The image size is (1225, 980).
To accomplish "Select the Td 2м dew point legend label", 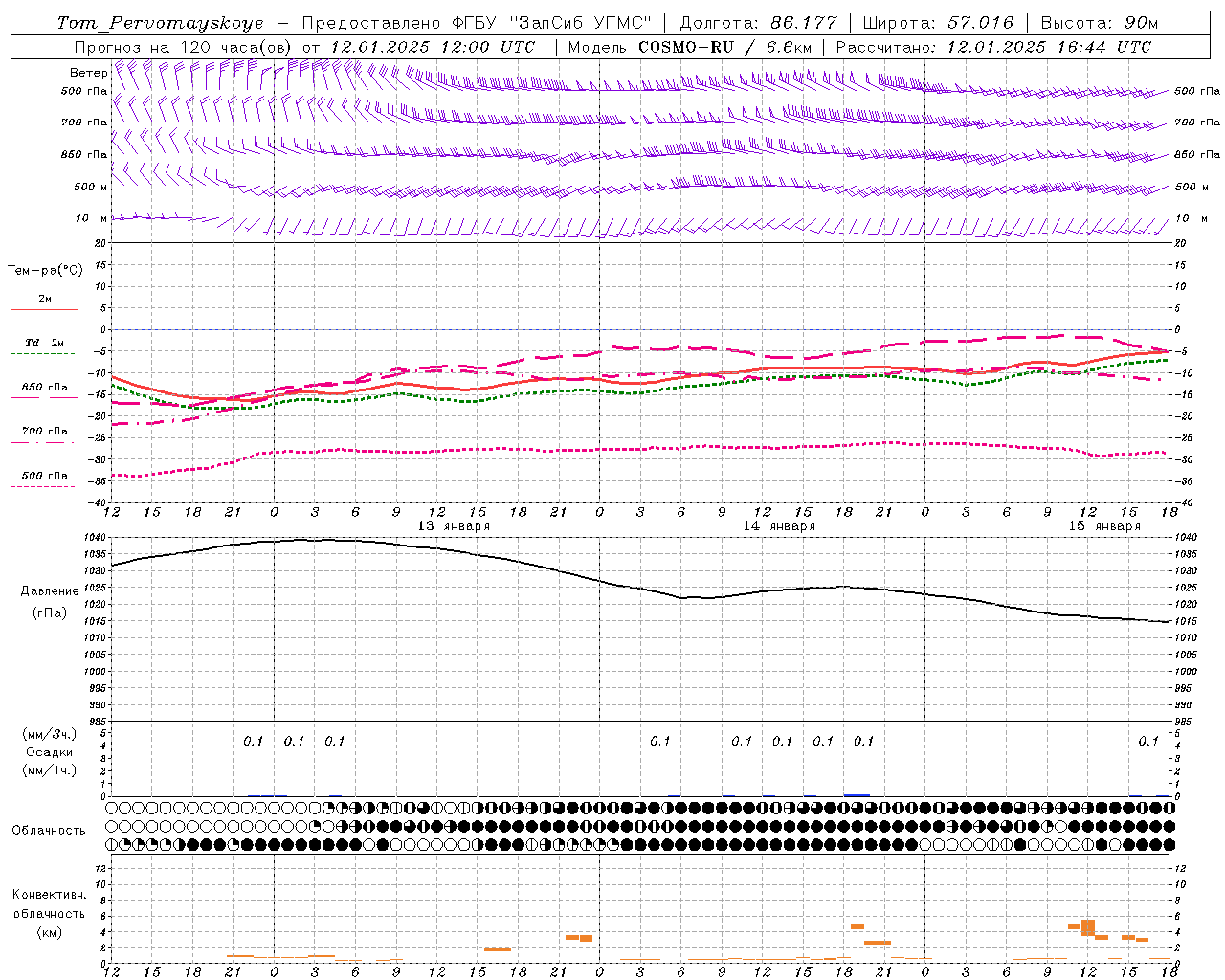I will coord(45,343).
